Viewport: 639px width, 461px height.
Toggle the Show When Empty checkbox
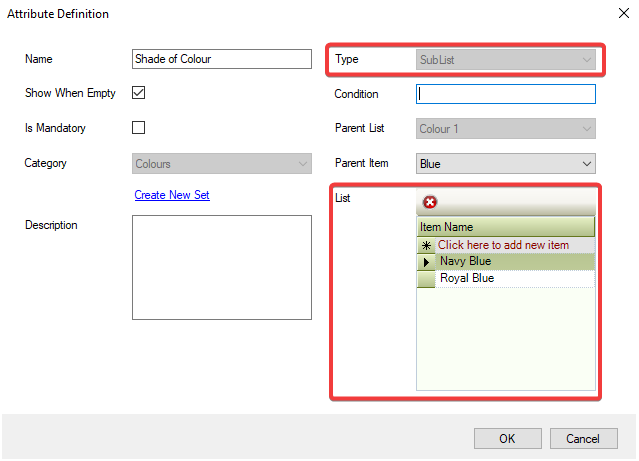point(139,94)
